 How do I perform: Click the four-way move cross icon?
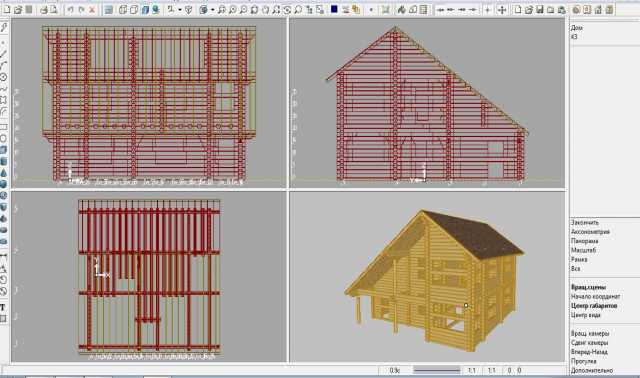tap(502, 9)
